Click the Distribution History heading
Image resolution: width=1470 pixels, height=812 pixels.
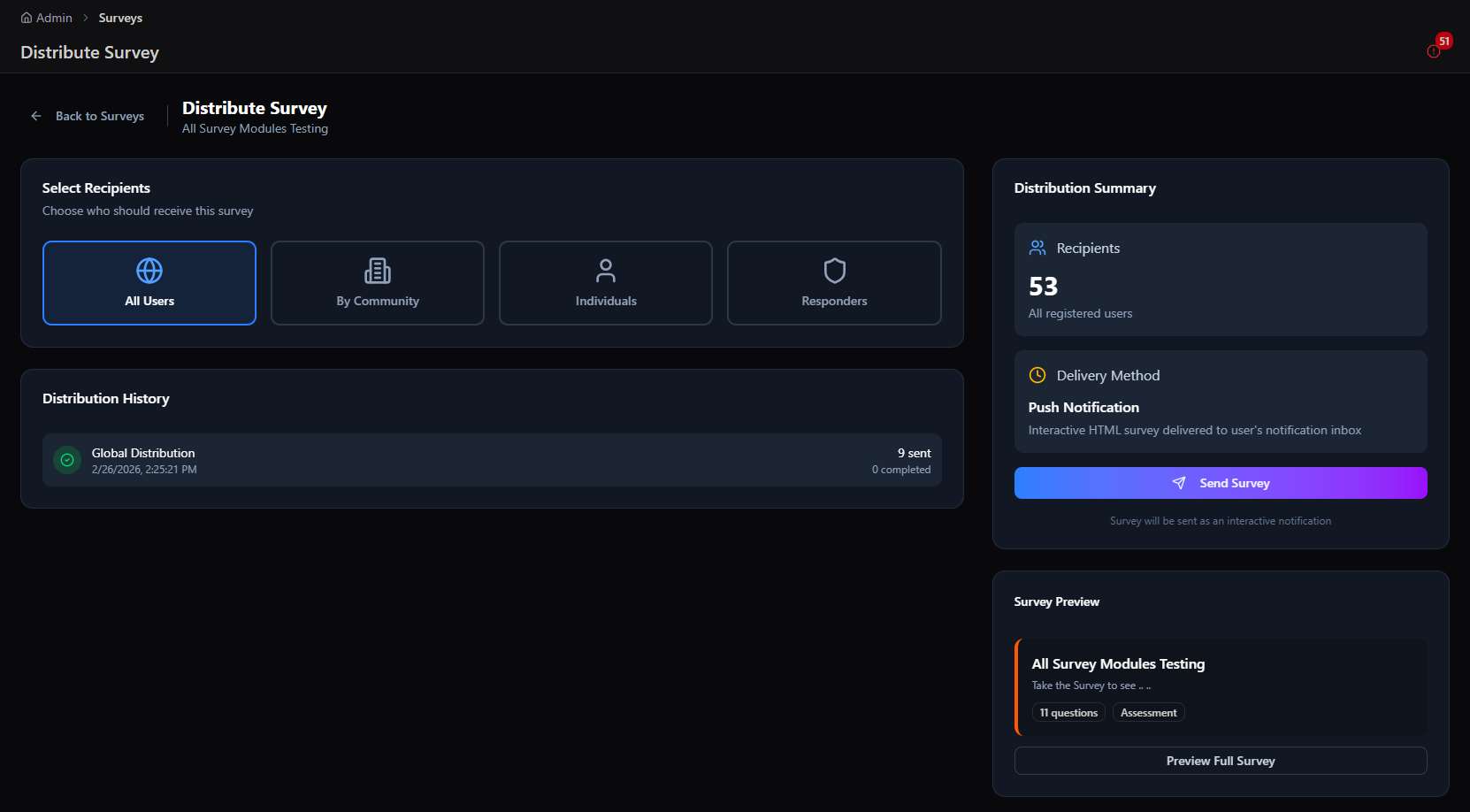[x=106, y=398]
